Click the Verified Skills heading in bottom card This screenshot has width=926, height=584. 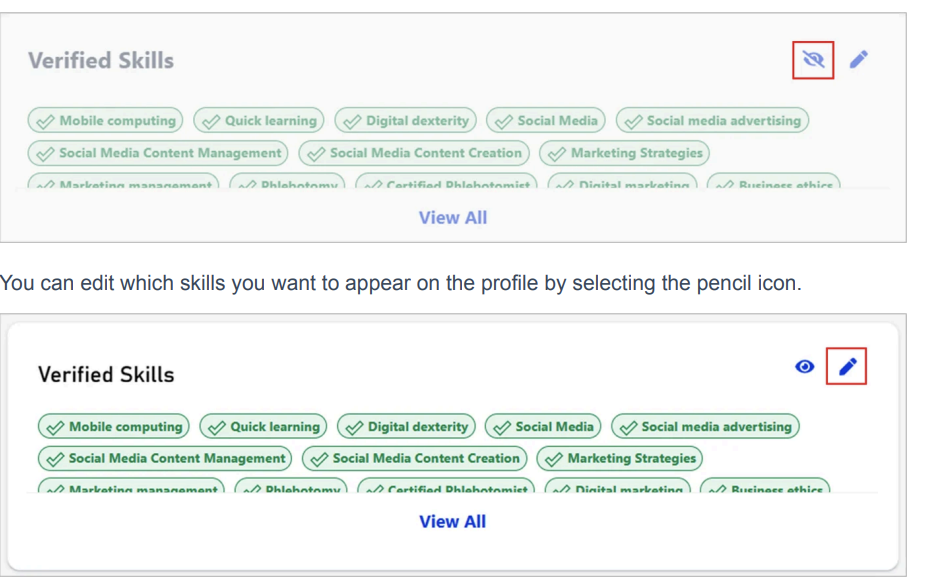tap(106, 375)
